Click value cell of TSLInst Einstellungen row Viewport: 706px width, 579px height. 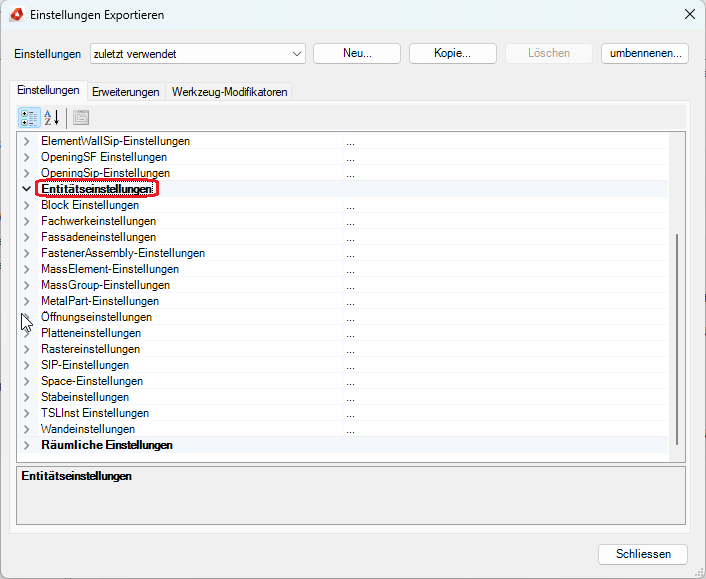(505, 413)
